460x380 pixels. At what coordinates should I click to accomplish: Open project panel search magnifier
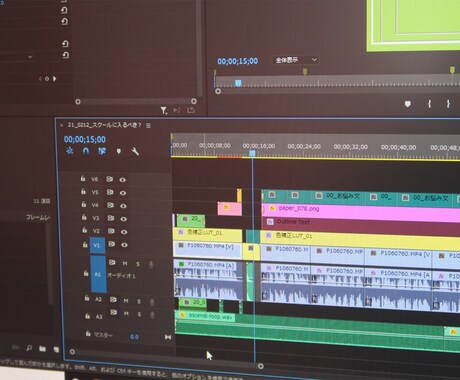pos(29,348)
